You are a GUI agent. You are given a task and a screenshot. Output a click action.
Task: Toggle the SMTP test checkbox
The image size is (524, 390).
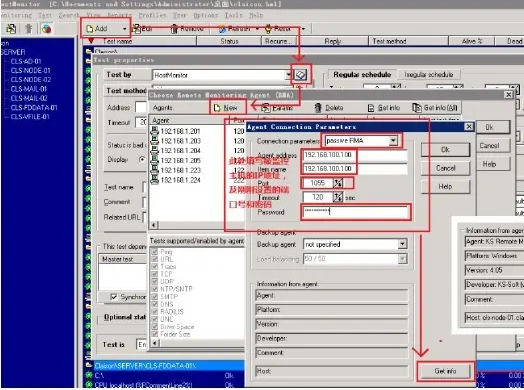click(154, 296)
